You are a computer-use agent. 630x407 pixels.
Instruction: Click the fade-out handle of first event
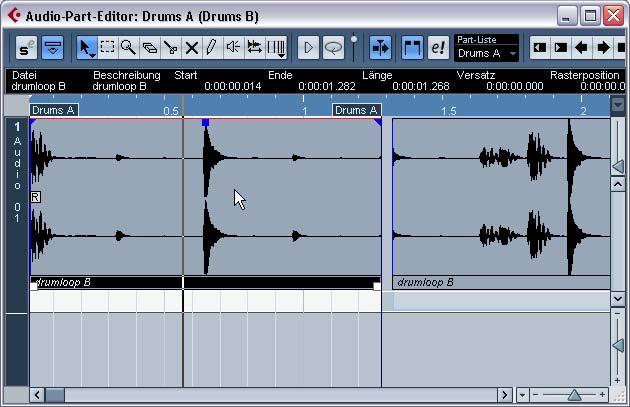click(x=377, y=122)
